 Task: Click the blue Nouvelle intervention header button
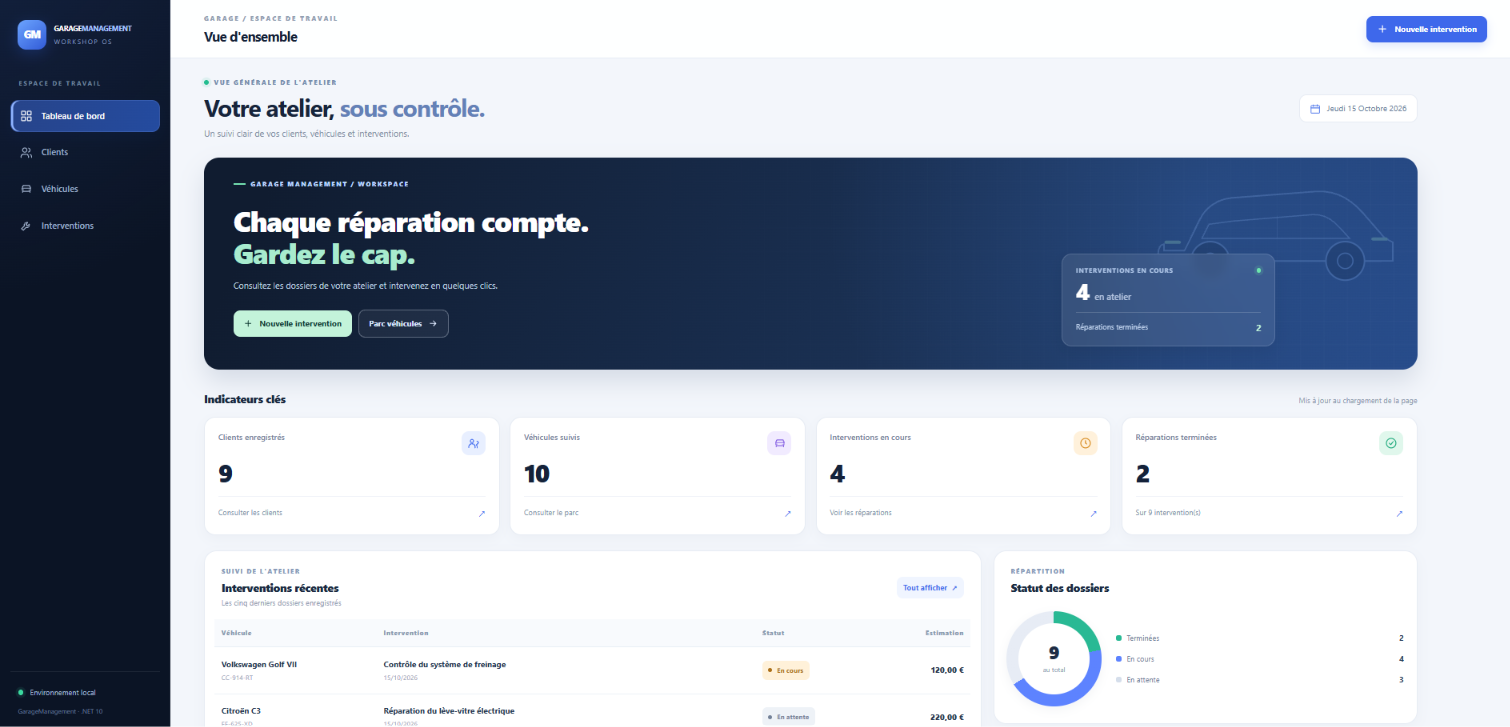pos(1426,29)
